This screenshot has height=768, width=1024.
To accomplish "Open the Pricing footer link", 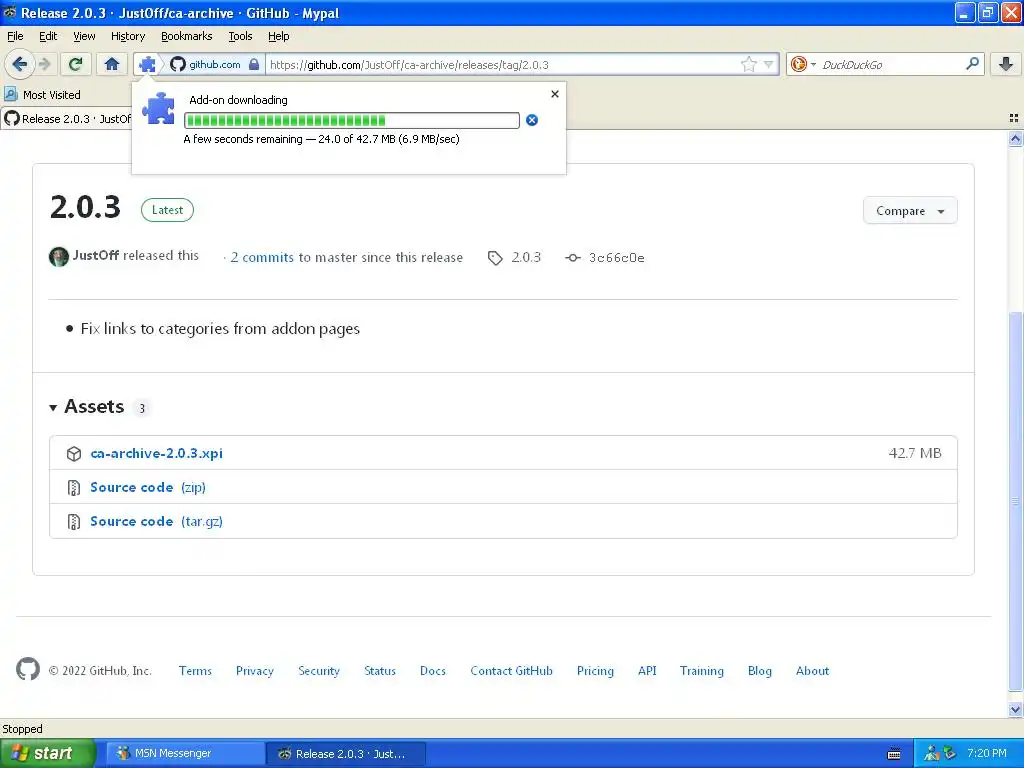I will point(595,671).
